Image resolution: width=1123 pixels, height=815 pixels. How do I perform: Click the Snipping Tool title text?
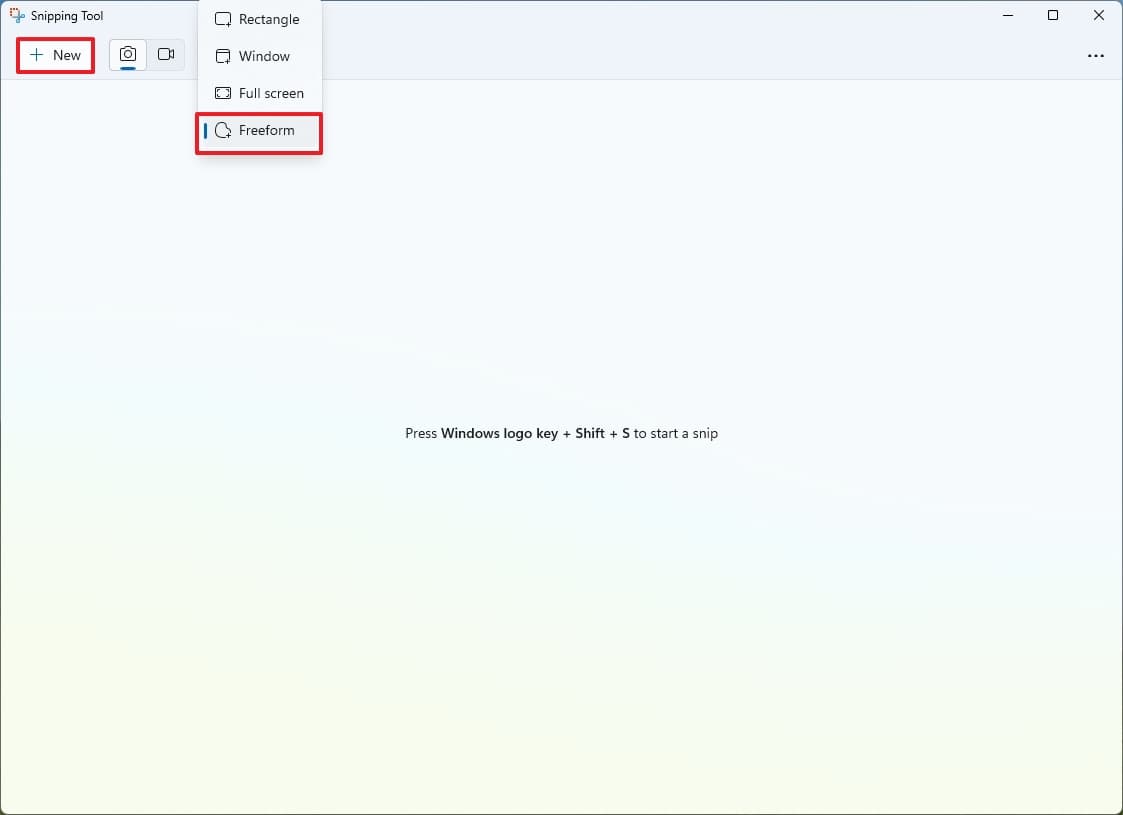pyautogui.click(x=67, y=16)
